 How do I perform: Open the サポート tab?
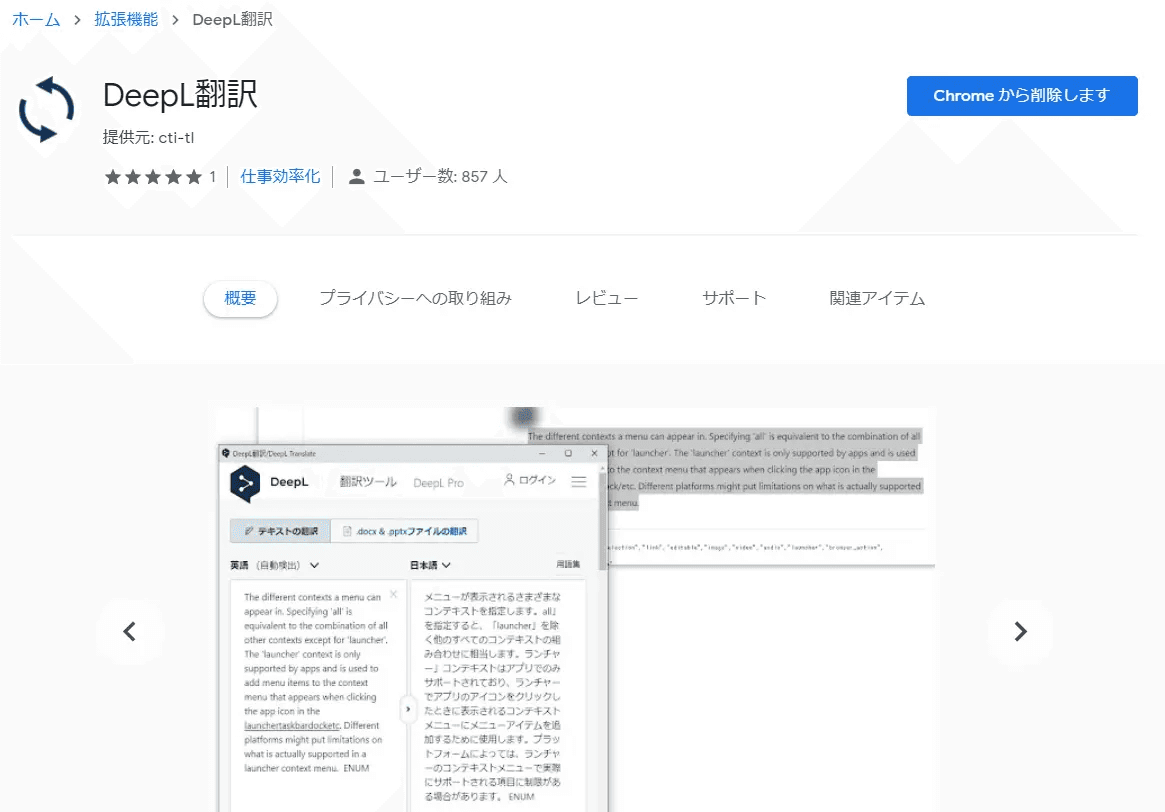733,299
